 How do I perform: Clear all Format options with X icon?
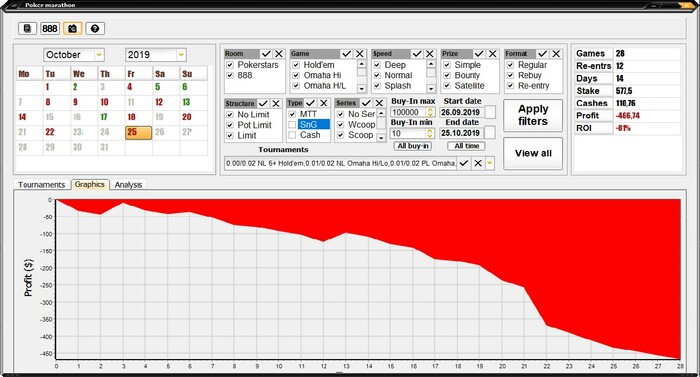[x=556, y=54]
